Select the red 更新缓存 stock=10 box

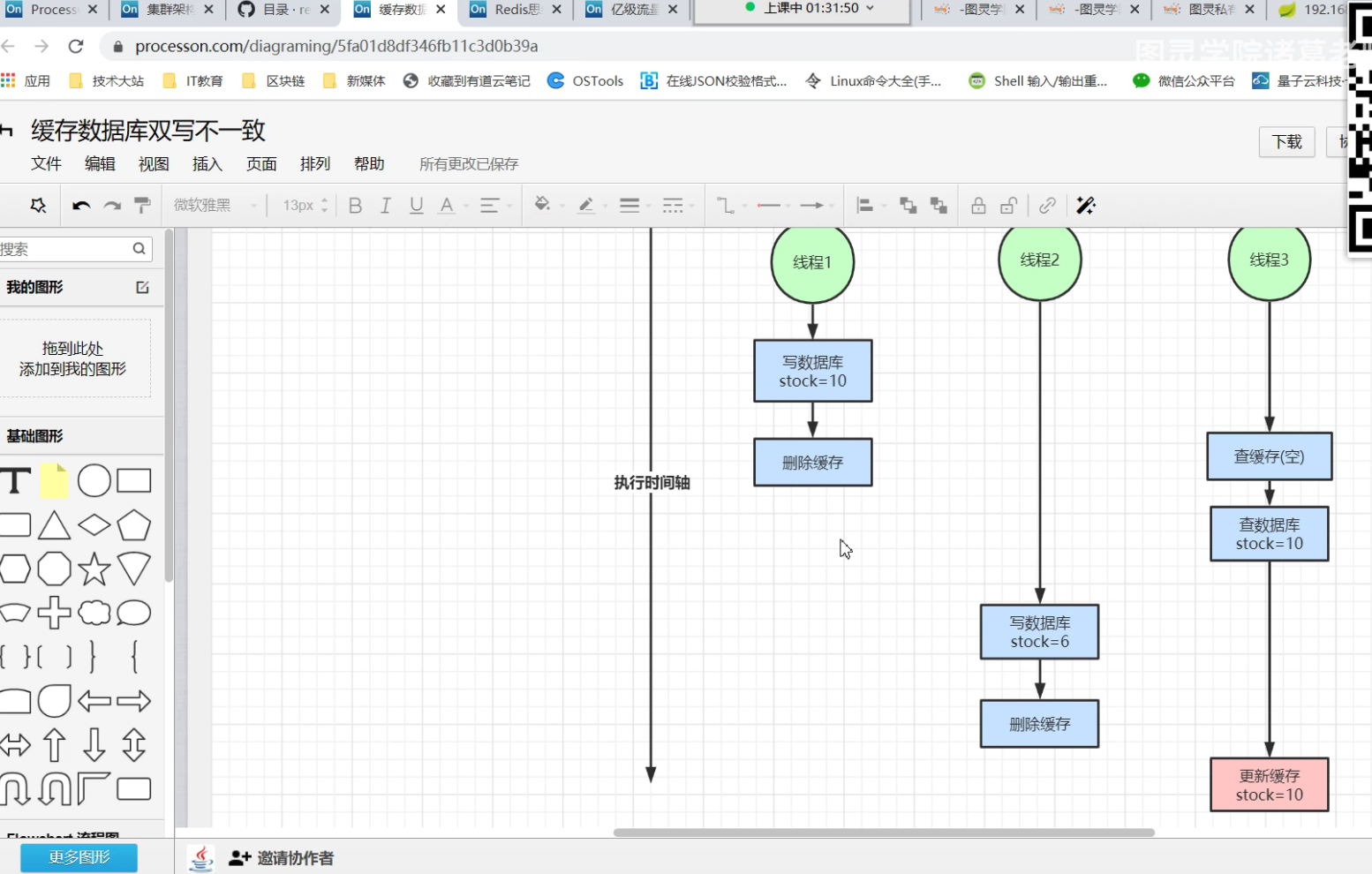pyautogui.click(x=1270, y=785)
